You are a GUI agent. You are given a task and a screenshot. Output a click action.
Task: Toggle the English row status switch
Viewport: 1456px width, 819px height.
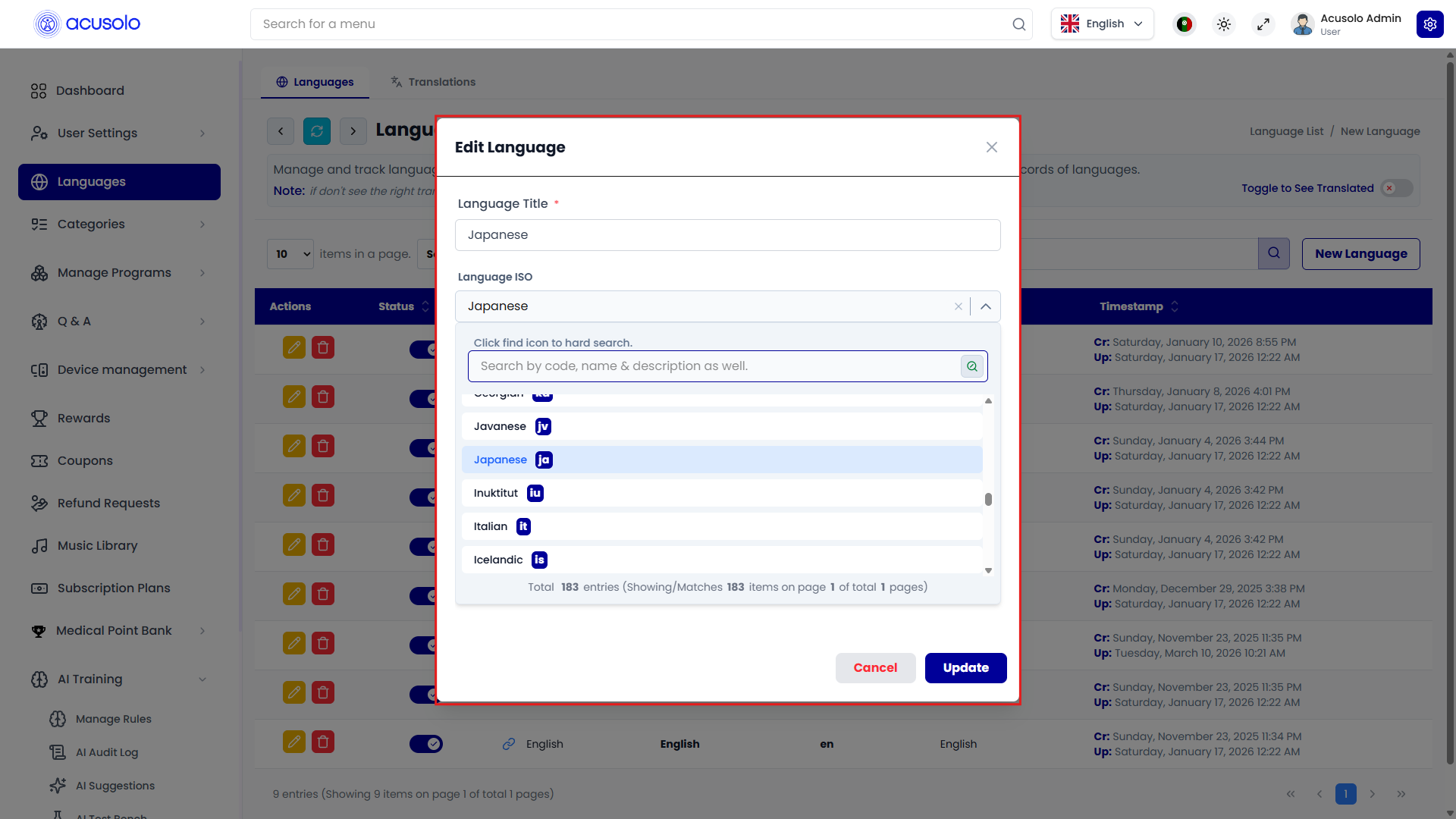coord(426,744)
